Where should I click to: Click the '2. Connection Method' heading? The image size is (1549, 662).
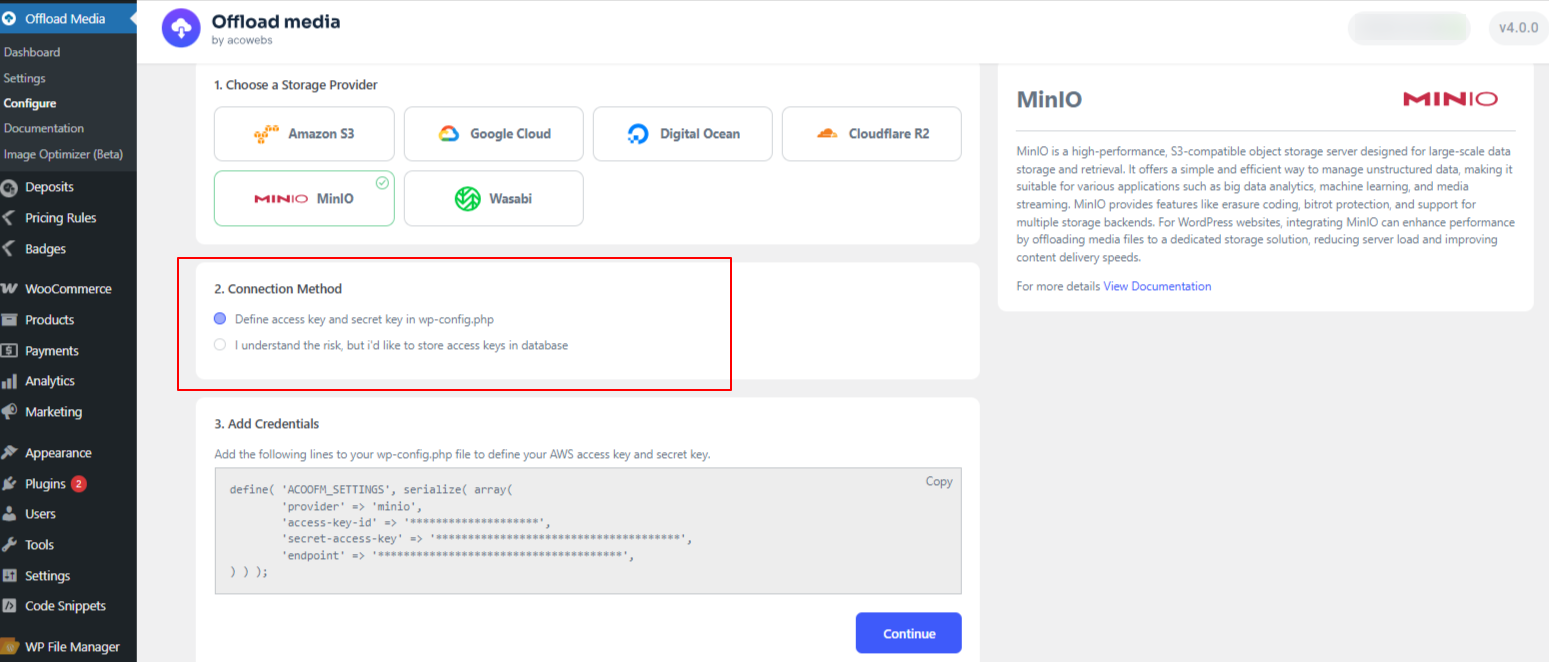tap(278, 289)
